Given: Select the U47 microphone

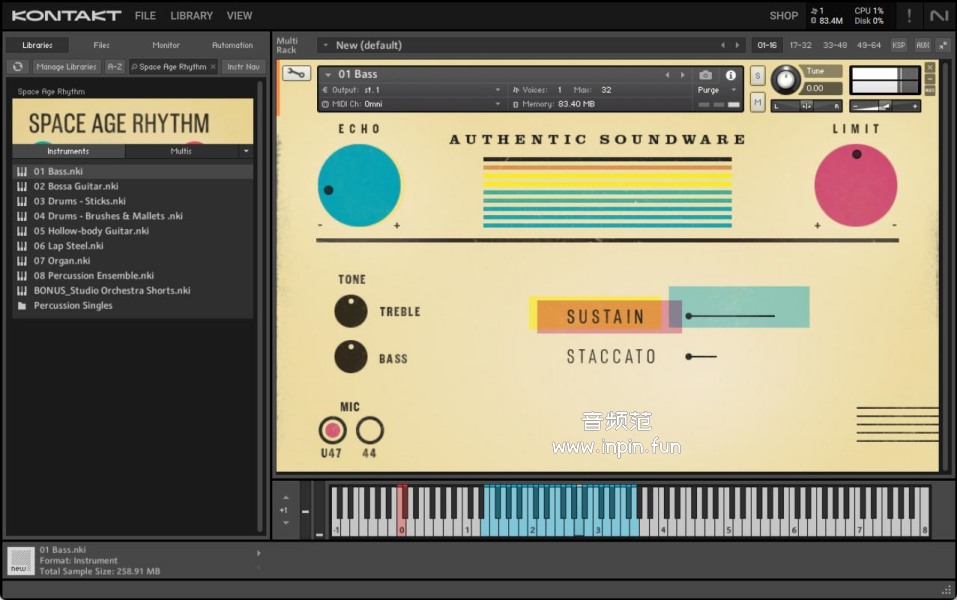Looking at the screenshot, I should pyautogui.click(x=332, y=430).
